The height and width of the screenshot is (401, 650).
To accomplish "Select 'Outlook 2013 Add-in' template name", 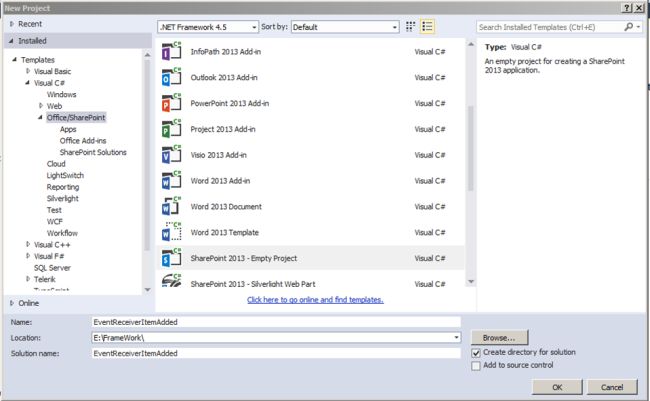I will point(224,78).
